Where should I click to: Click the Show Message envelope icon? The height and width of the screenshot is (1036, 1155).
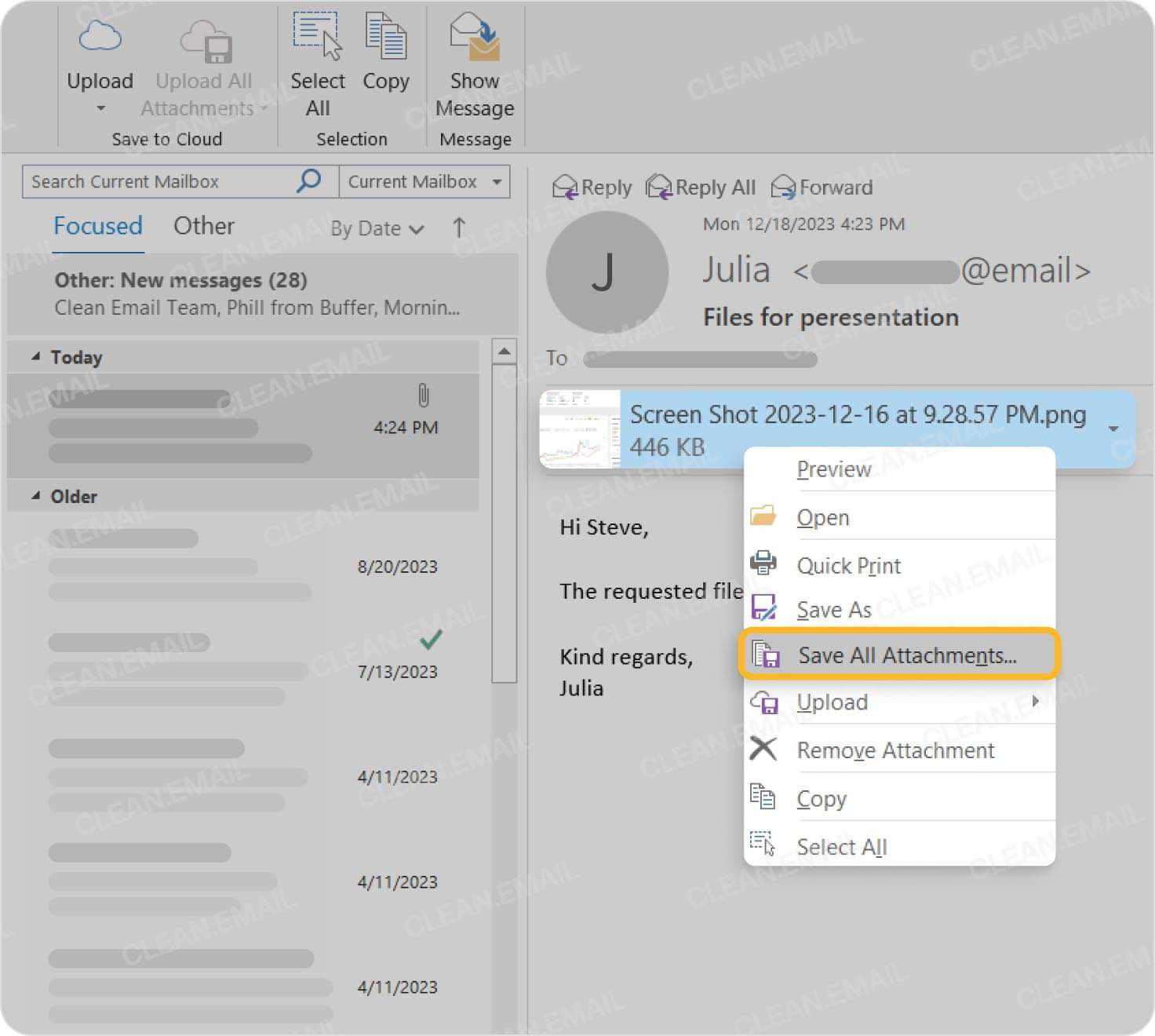click(x=474, y=37)
